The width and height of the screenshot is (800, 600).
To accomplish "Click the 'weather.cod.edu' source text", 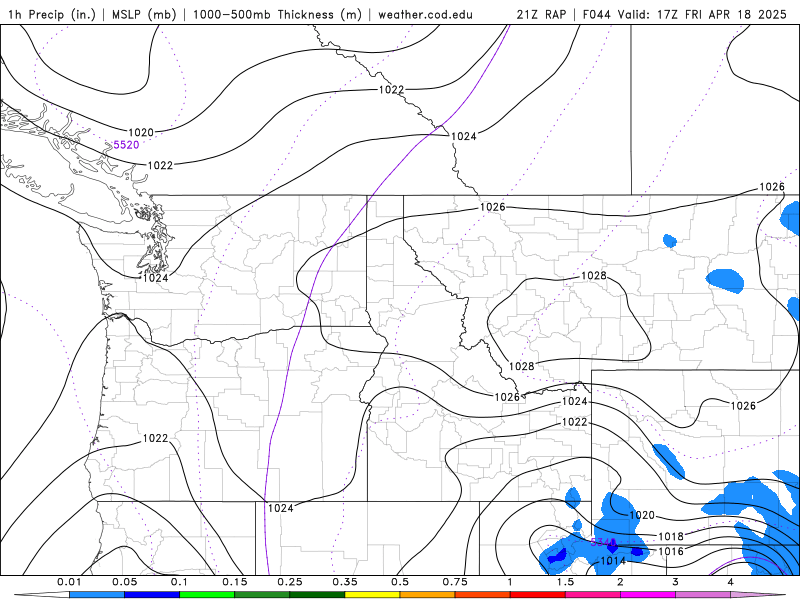I will tap(425, 14).
